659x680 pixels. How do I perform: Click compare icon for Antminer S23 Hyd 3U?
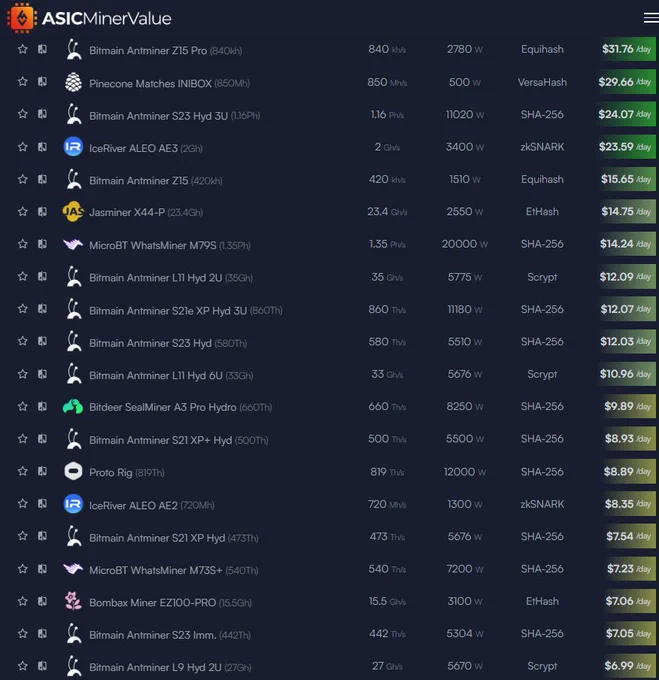click(x=42, y=114)
